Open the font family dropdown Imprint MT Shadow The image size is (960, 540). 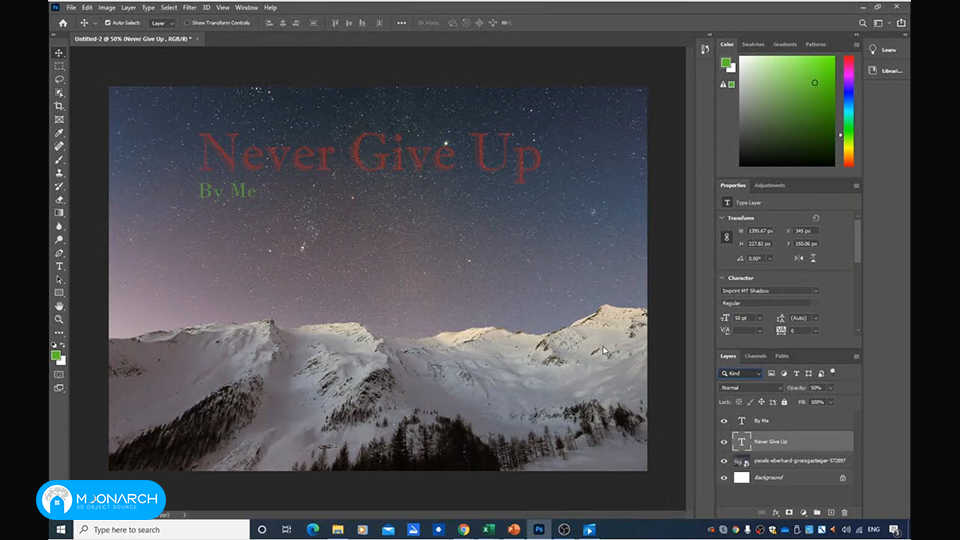(816, 291)
